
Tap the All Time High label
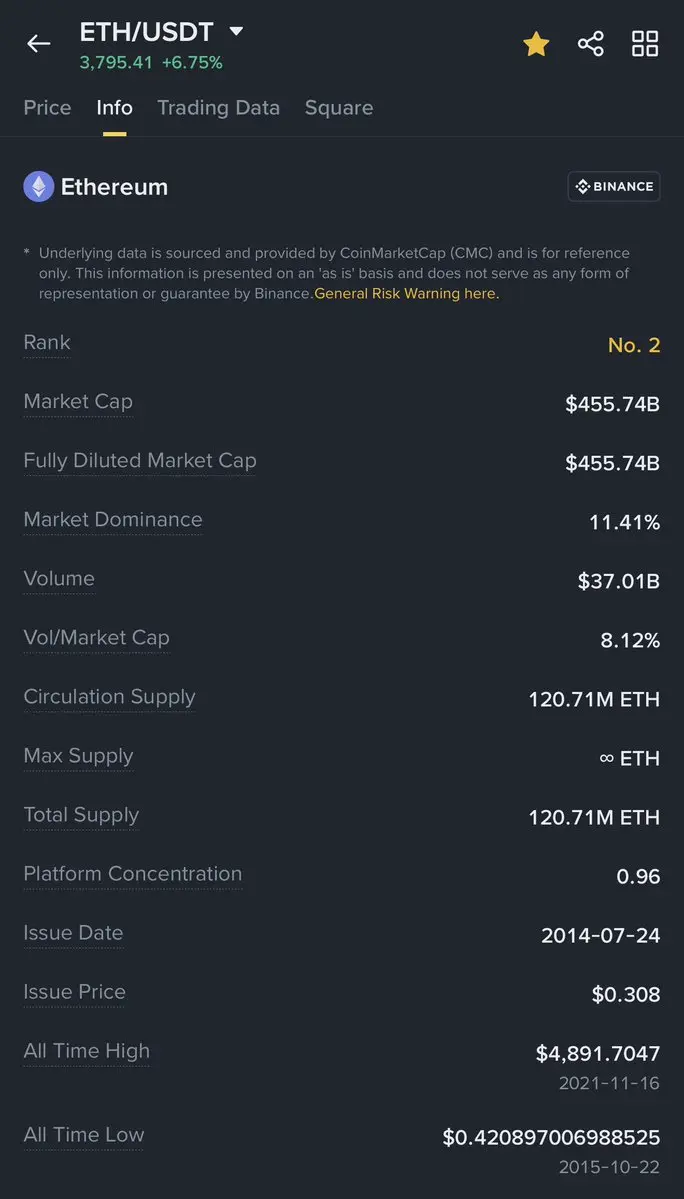coord(86,1051)
